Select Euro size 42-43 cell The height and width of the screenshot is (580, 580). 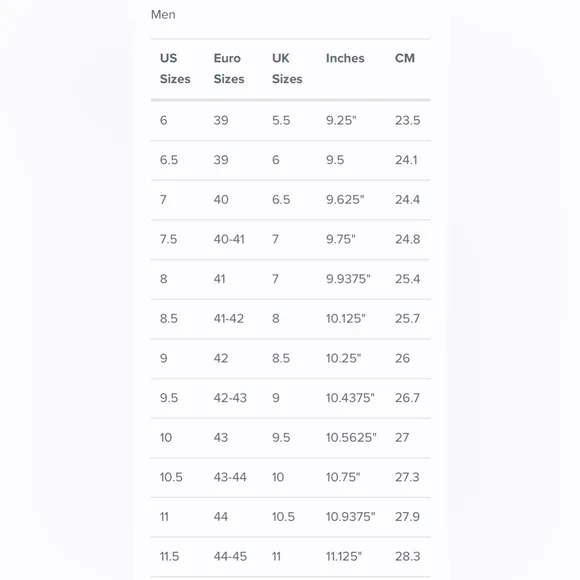tap(230, 398)
